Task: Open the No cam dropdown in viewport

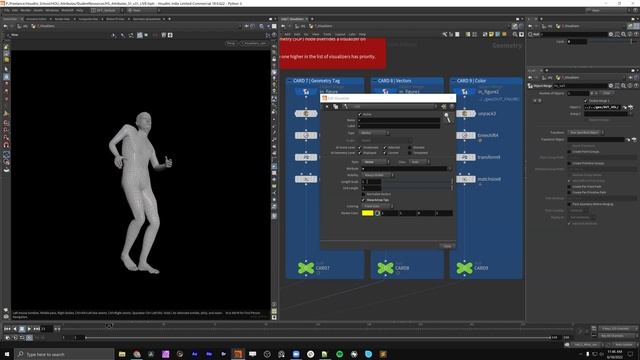Action: (254, 43)
